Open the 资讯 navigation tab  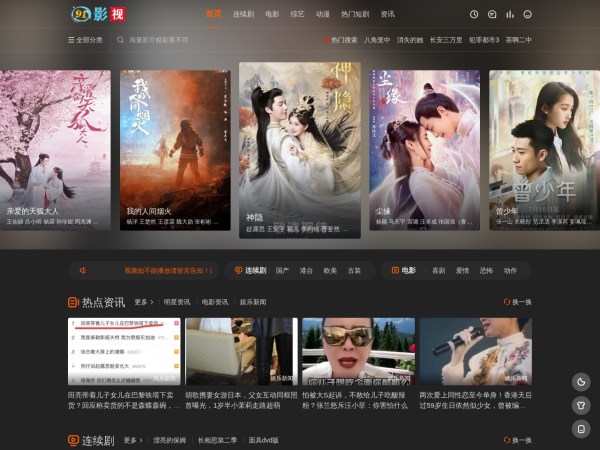coord(387,14)
